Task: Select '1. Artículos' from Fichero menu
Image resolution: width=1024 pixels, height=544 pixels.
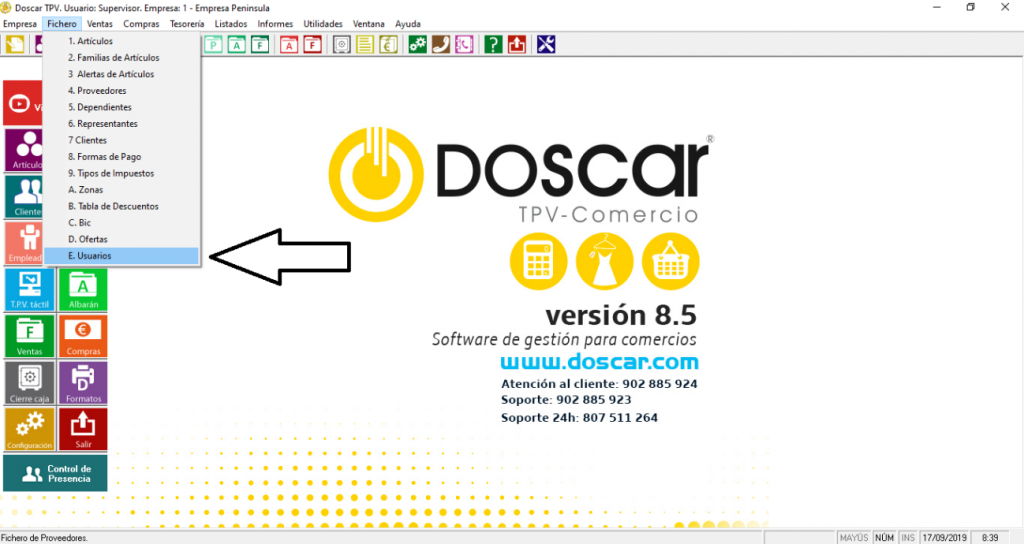Action: 121,41
